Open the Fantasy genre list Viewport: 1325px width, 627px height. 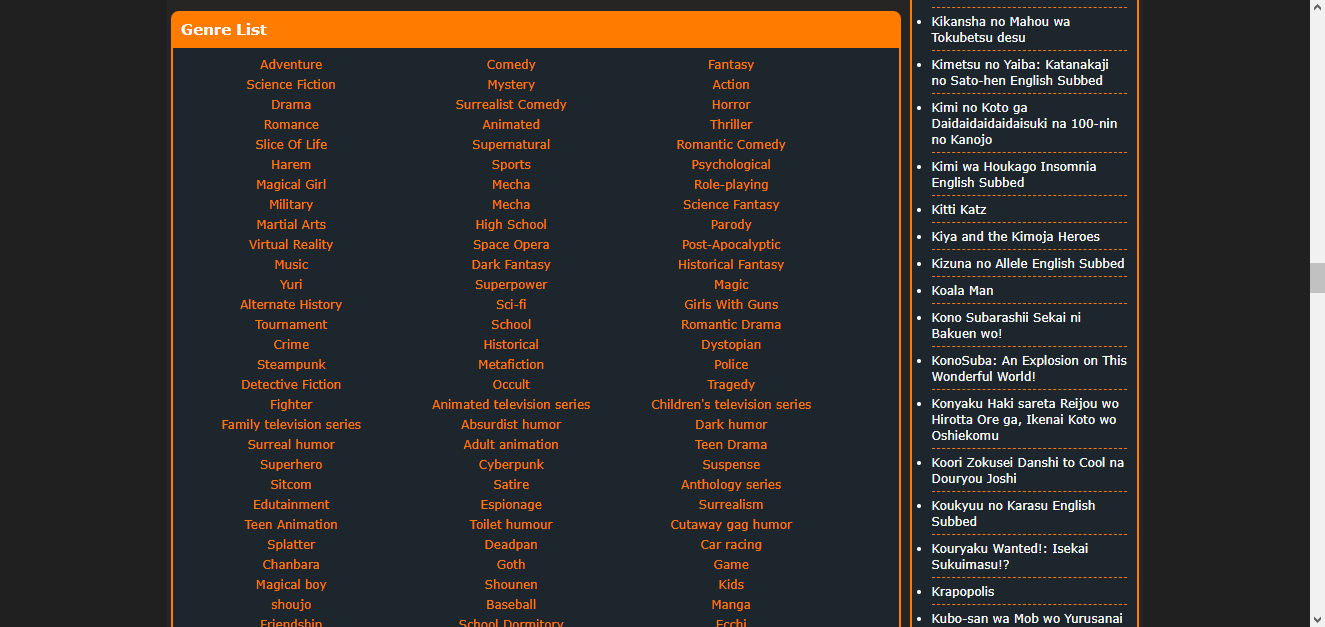click(x=731, y=64)
